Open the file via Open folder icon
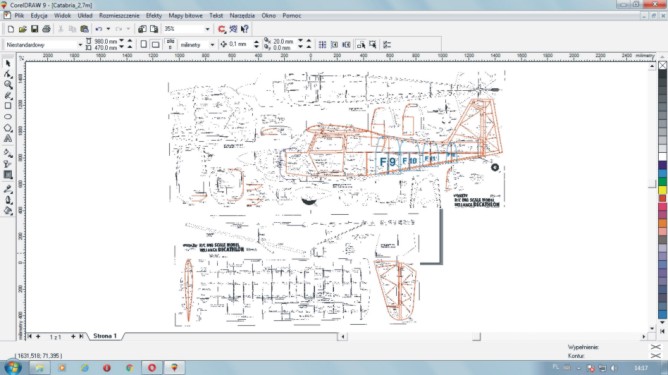Viewport: 668px width, 375px height. pyautogui.click(x=22, y=29)
